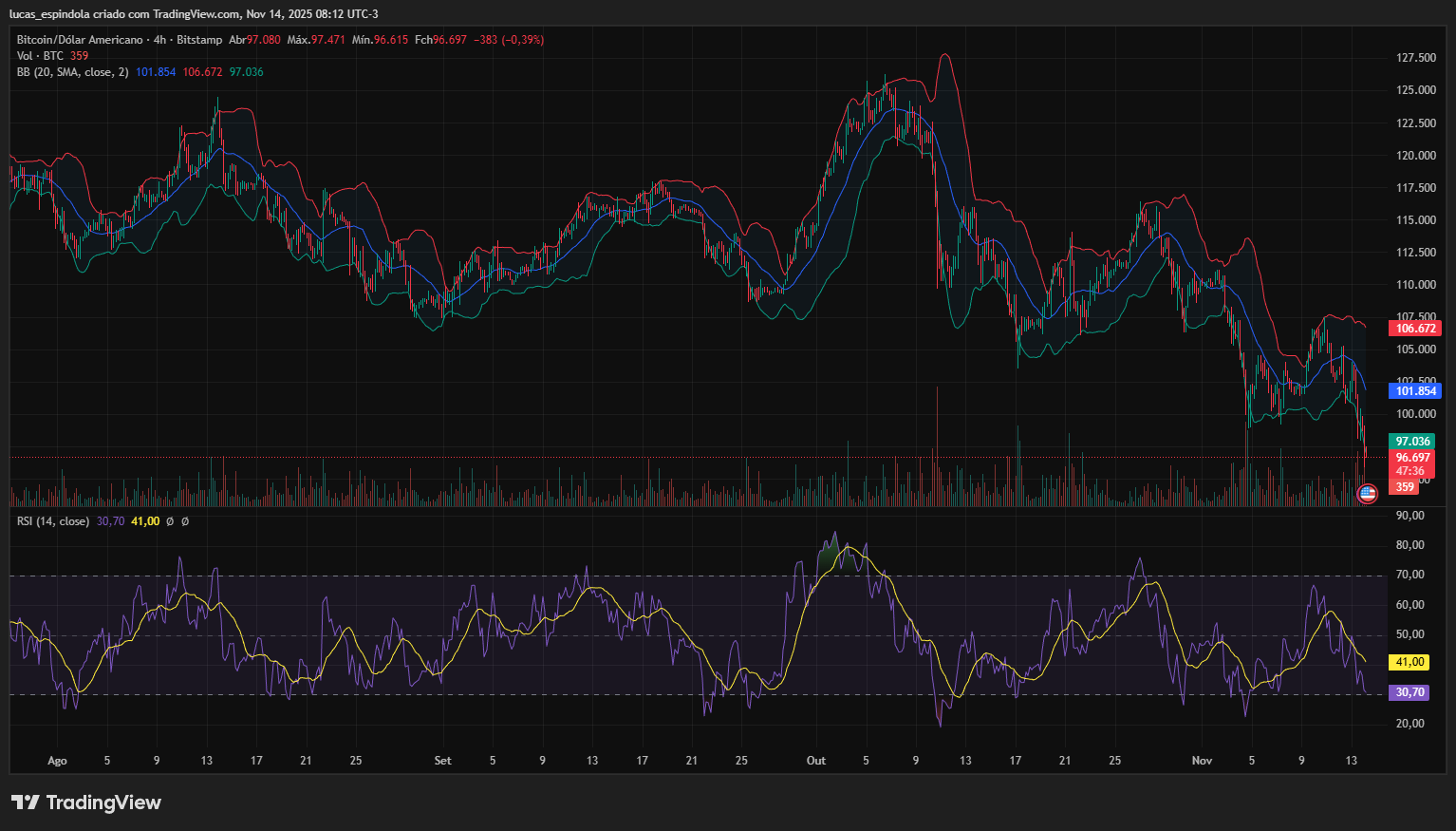Click the header text with TradingView.com attribution
The height and width of the screenshot is (831, 1456).
pyautogui.click(x=194, y=13)
